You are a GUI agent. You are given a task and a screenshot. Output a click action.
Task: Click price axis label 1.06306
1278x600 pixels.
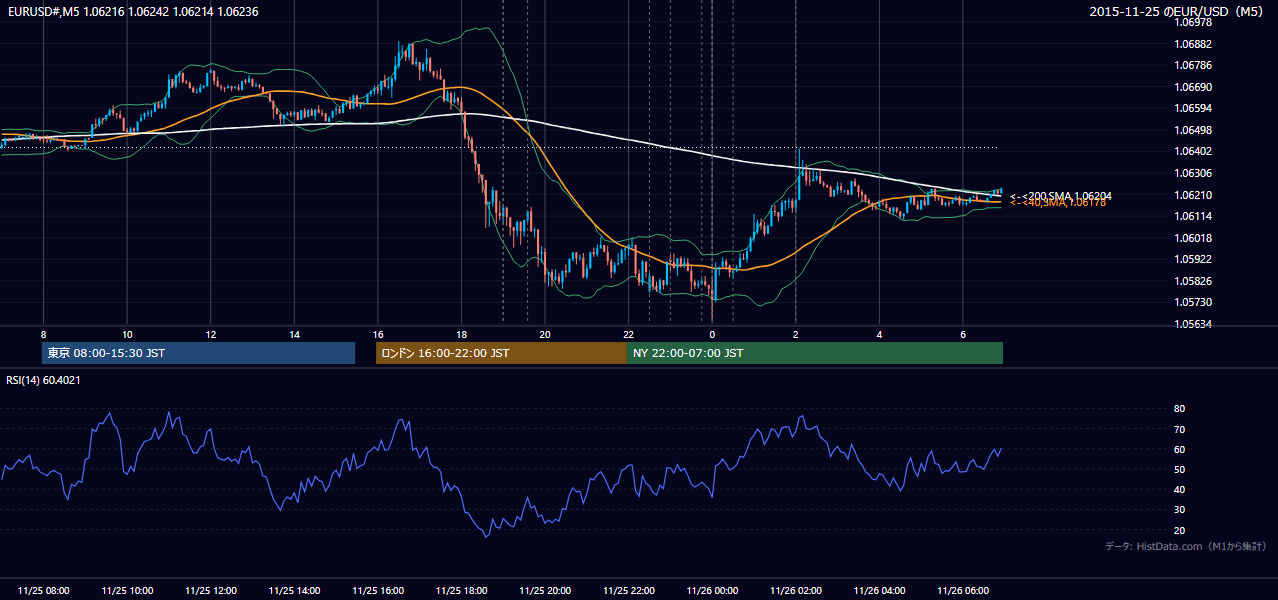tap(1193, 173)
